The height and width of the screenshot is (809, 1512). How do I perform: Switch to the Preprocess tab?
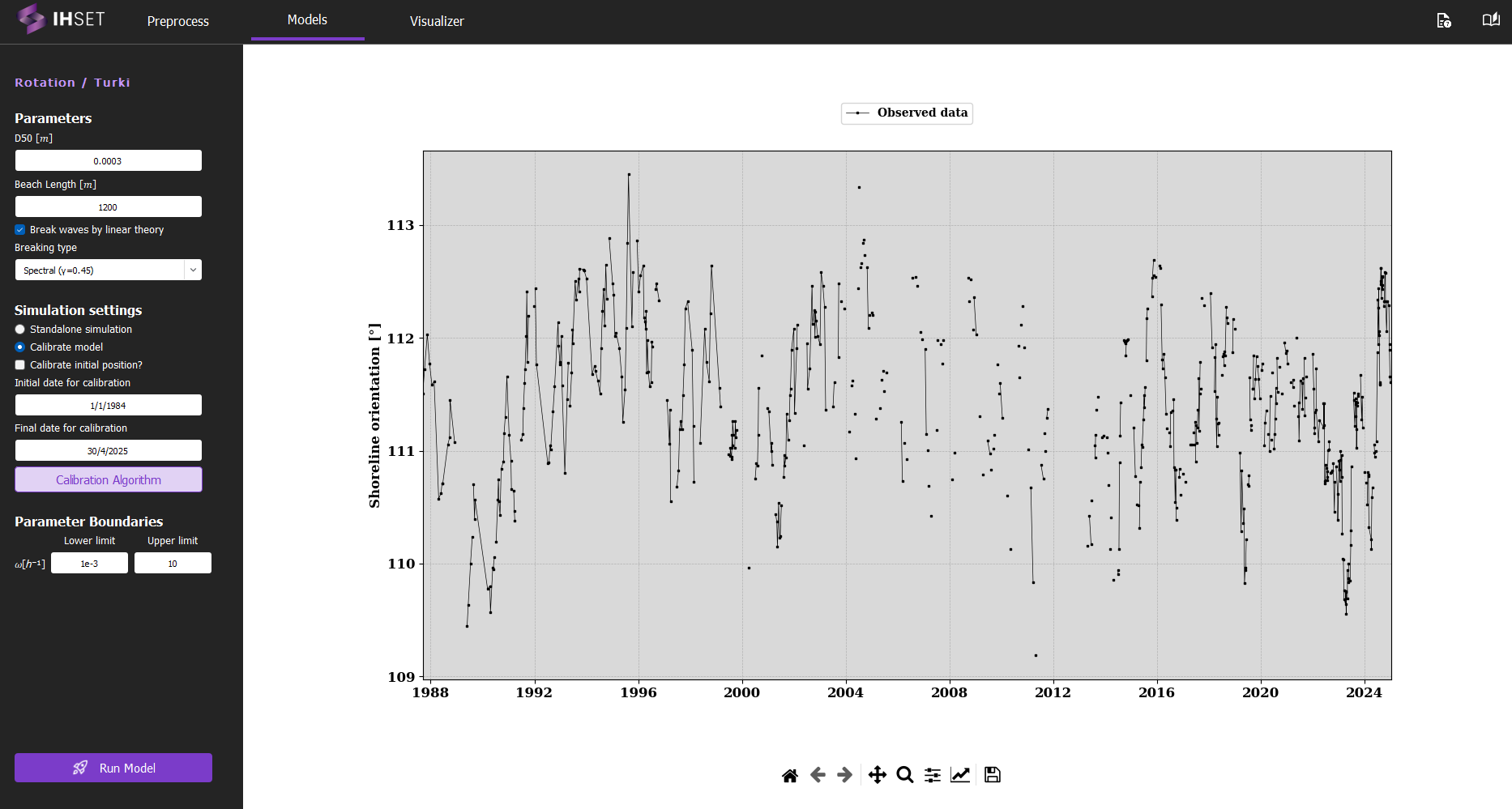click(x=177, y=21)
